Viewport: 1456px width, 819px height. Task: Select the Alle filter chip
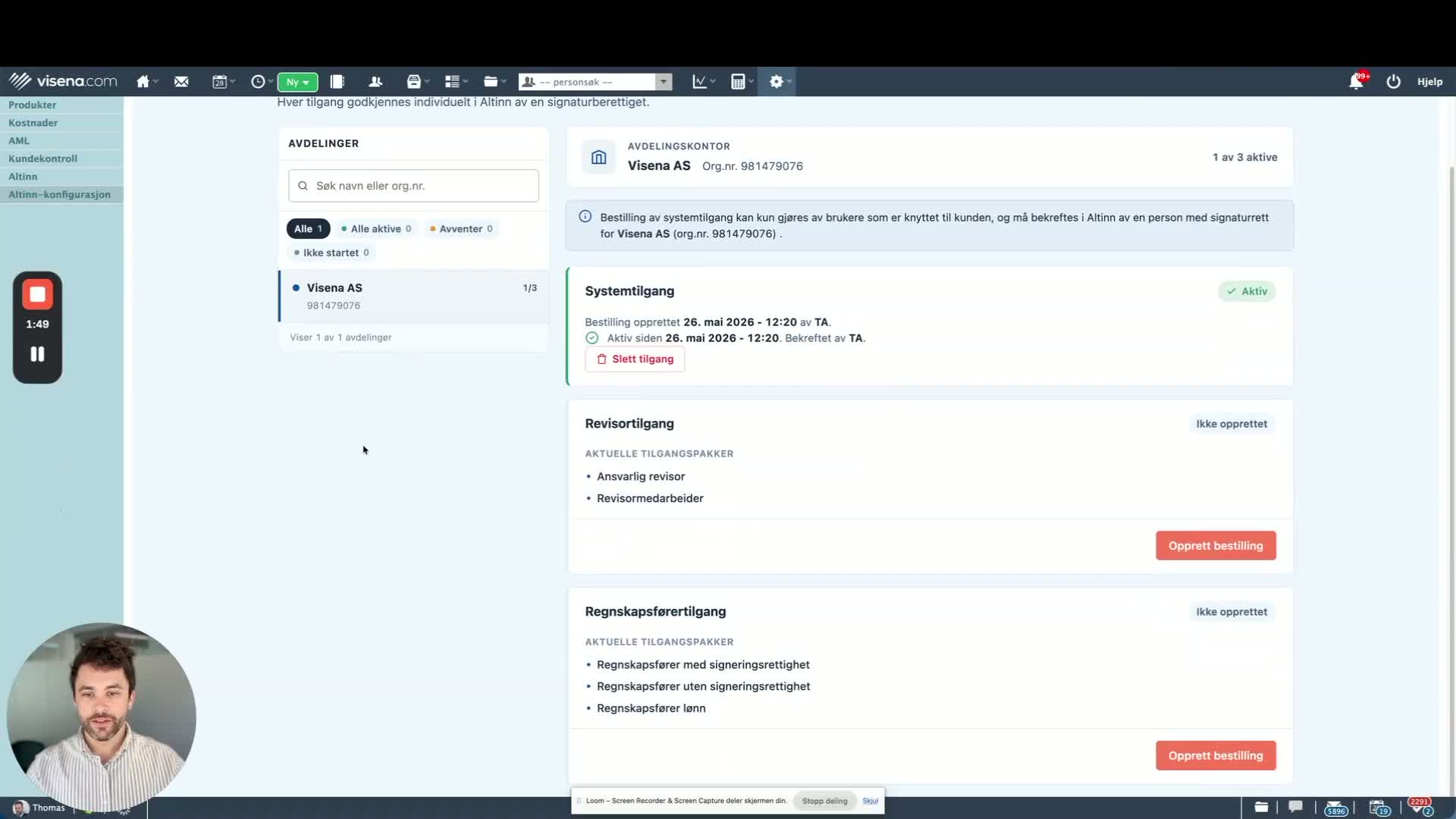click(x=308, y=228)
